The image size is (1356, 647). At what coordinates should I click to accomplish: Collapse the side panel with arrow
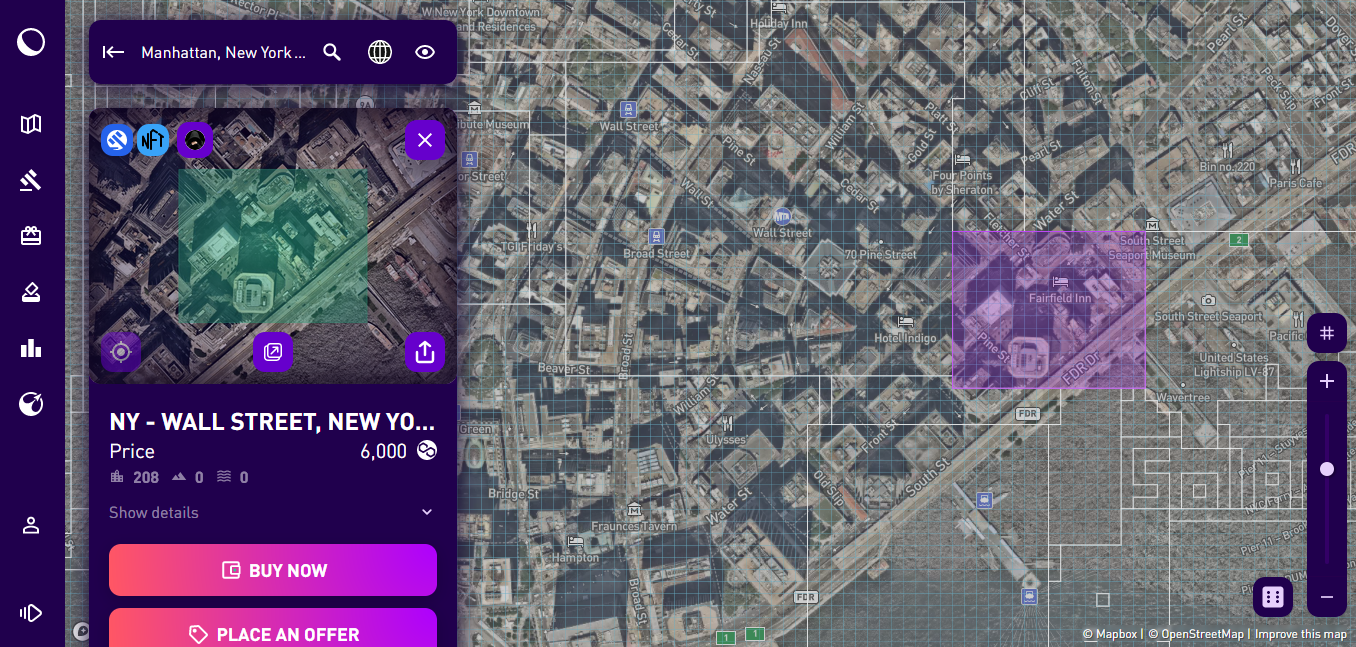[113, 52]
